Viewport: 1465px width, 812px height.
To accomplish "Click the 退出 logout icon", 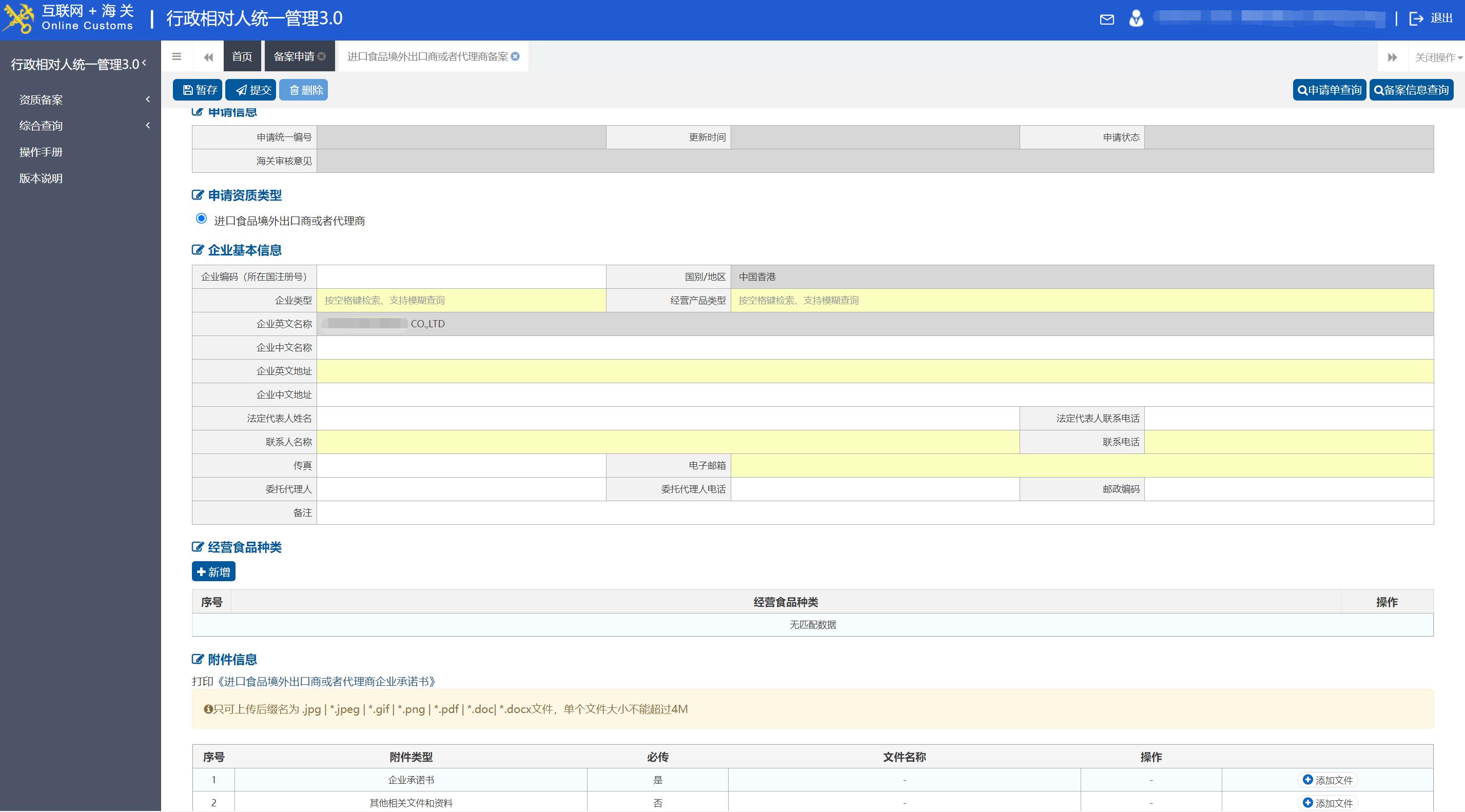I will coord(1416,19).
